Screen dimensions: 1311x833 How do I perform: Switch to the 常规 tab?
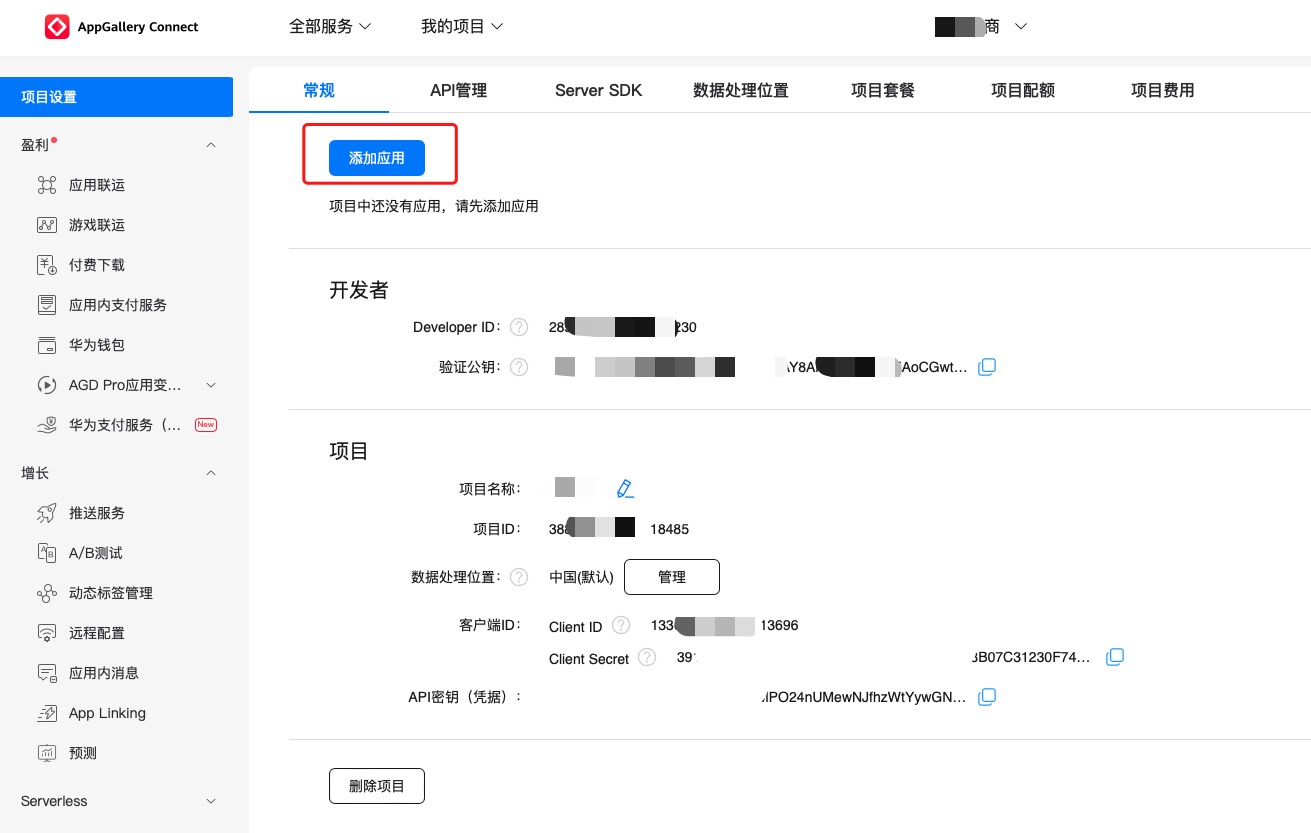tap(319, 90)
